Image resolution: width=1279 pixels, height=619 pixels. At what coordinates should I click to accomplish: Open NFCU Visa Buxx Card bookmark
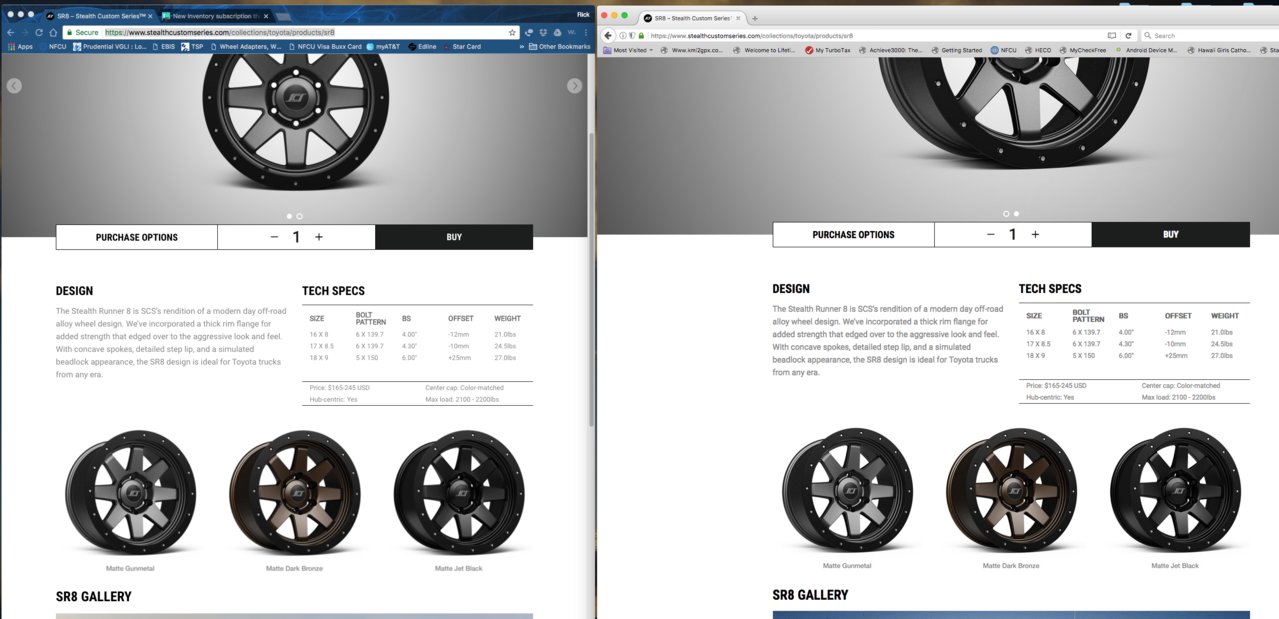tap(325, 46)
